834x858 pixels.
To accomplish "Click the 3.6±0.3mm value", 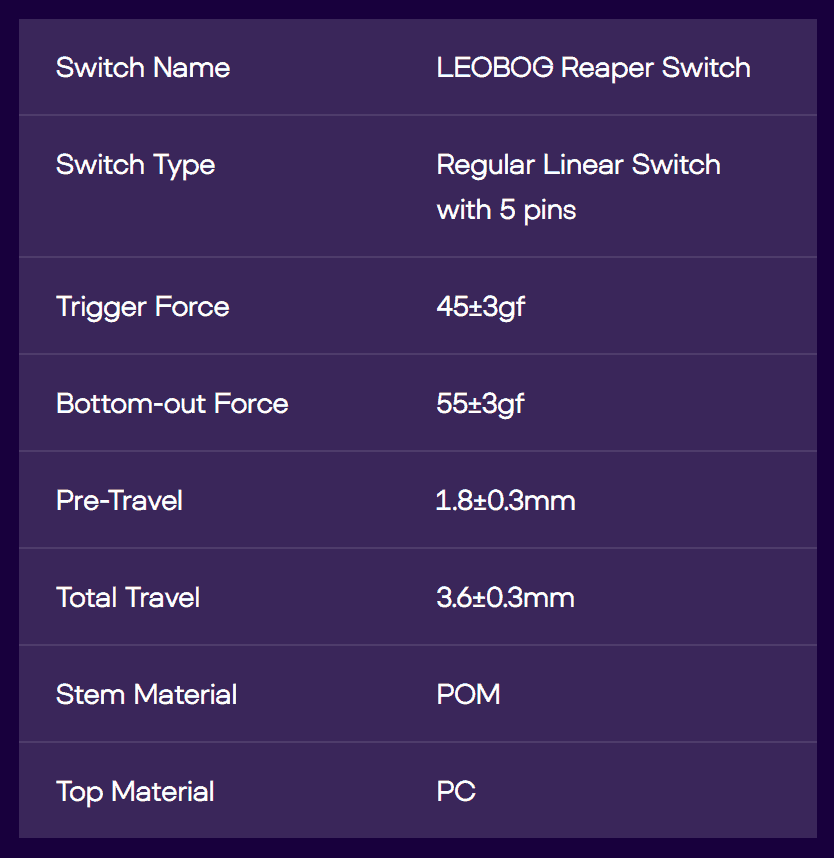I will 506,598.
